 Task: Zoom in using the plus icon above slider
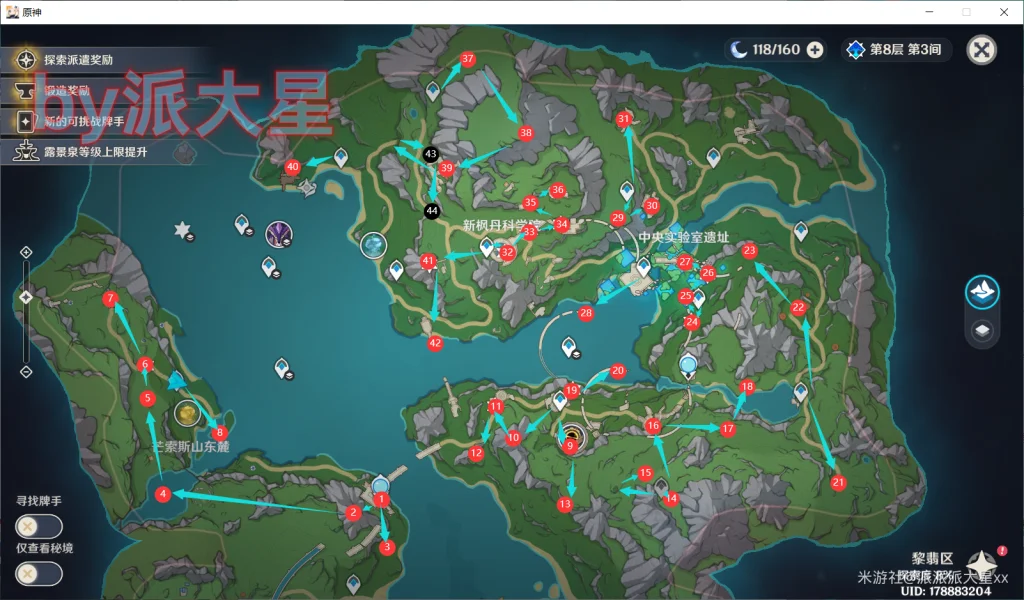[x=26, y=251]
